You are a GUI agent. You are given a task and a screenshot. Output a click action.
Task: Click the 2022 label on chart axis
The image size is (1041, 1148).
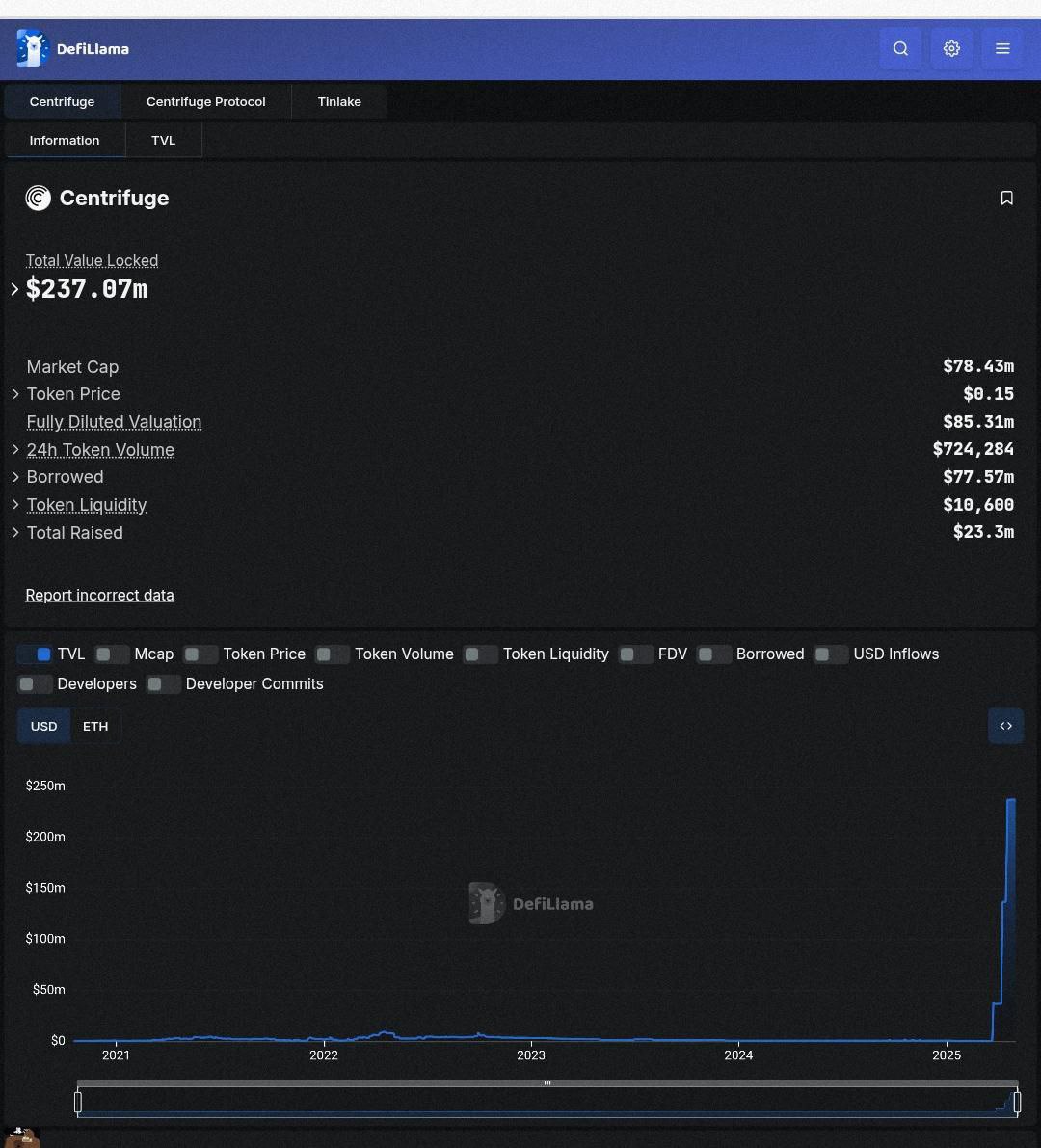324,1055
